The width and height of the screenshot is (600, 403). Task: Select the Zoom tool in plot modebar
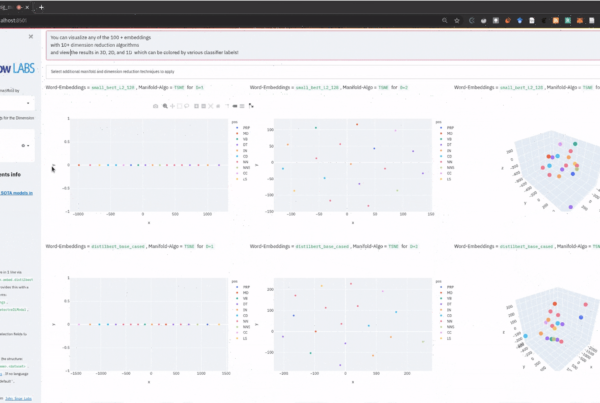(165, 106)
